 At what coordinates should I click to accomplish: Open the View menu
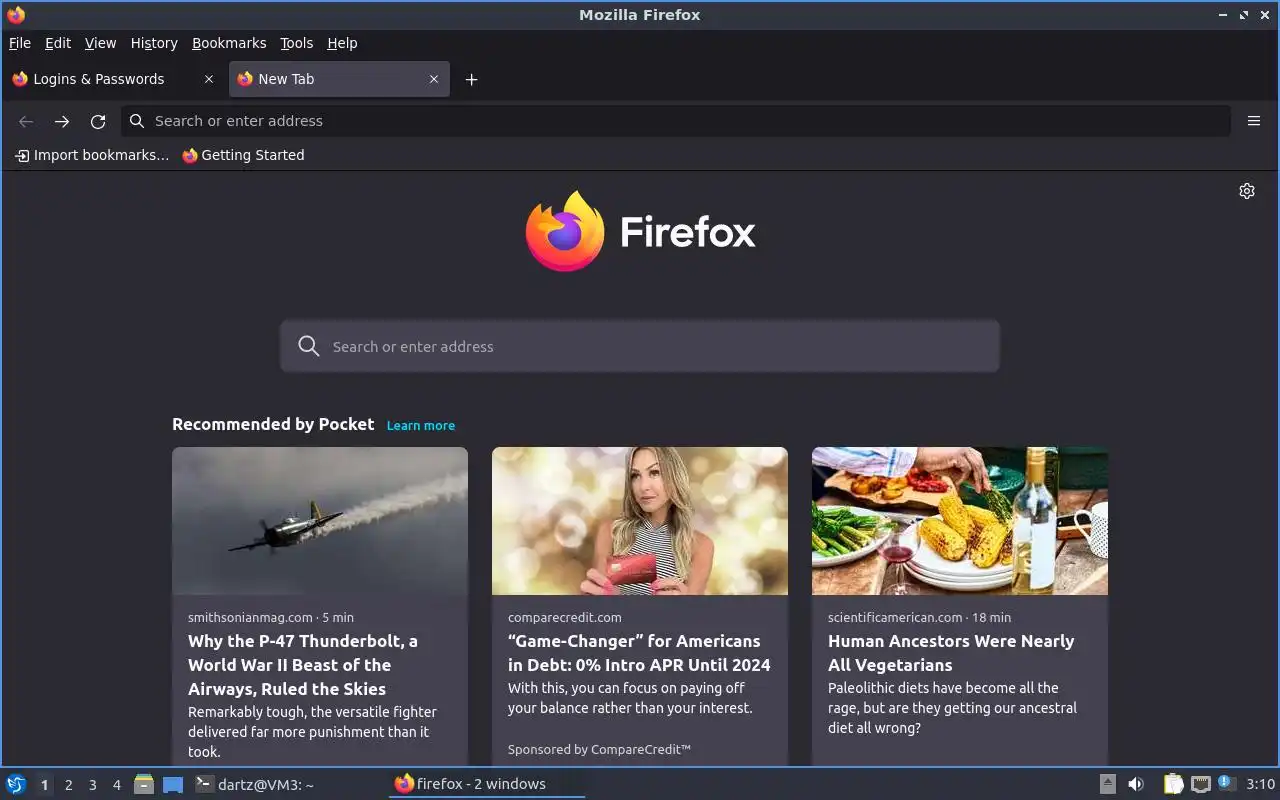[x=100, y=43]
